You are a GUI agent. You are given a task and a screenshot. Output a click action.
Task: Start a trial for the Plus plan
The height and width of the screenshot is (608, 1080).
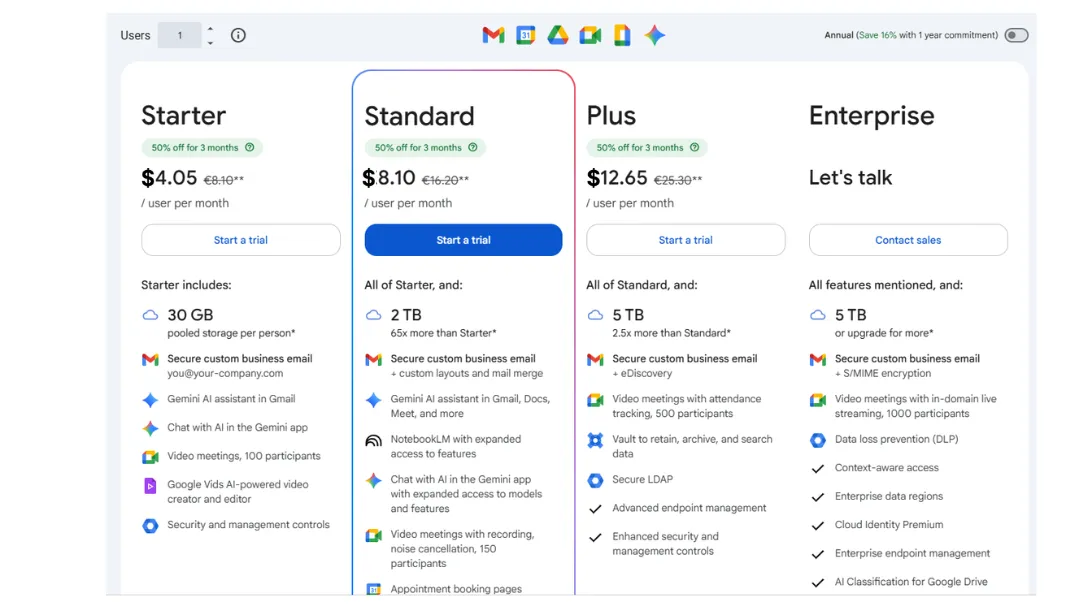685,240
